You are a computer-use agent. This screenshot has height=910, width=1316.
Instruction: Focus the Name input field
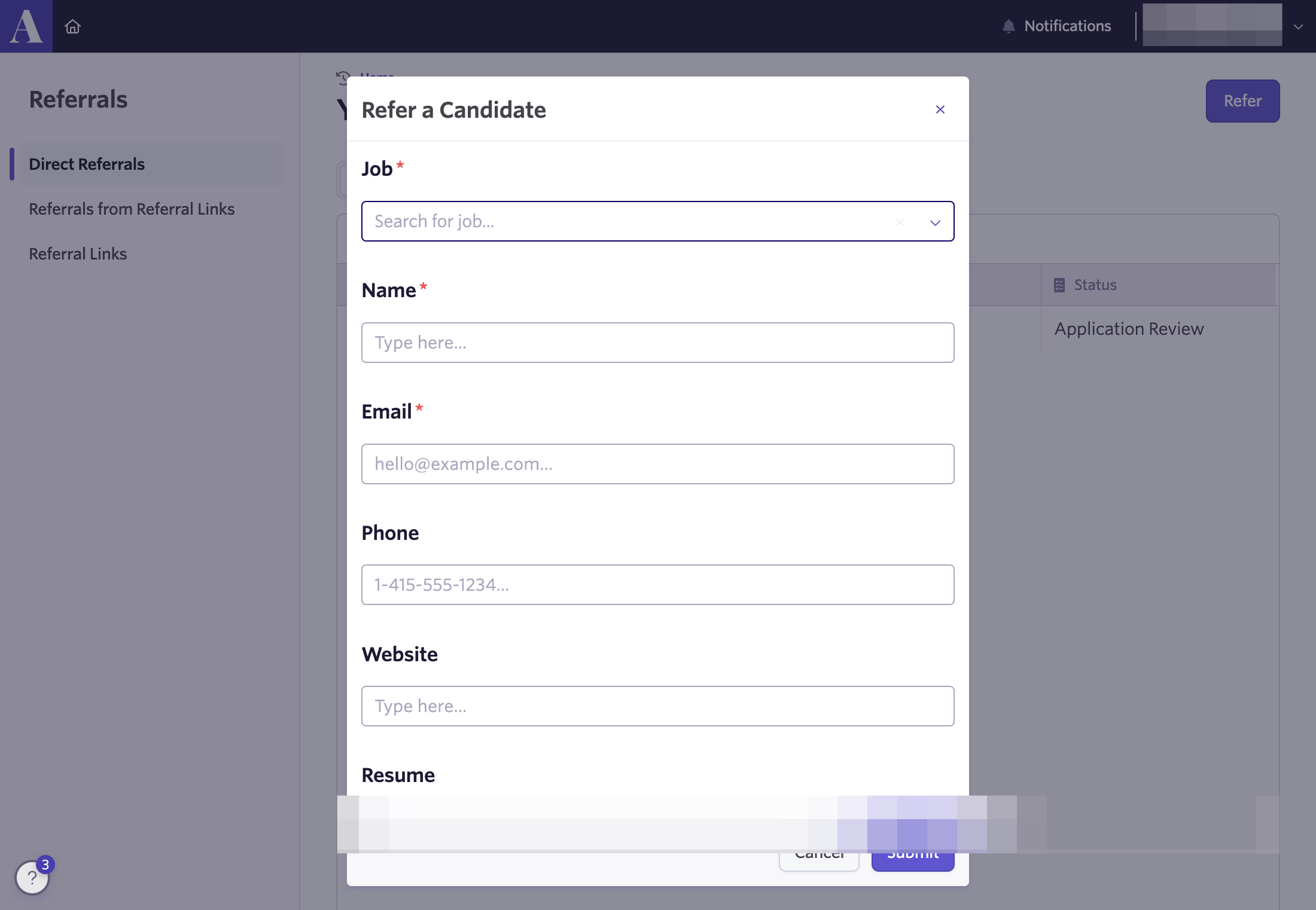click(657, 343)
